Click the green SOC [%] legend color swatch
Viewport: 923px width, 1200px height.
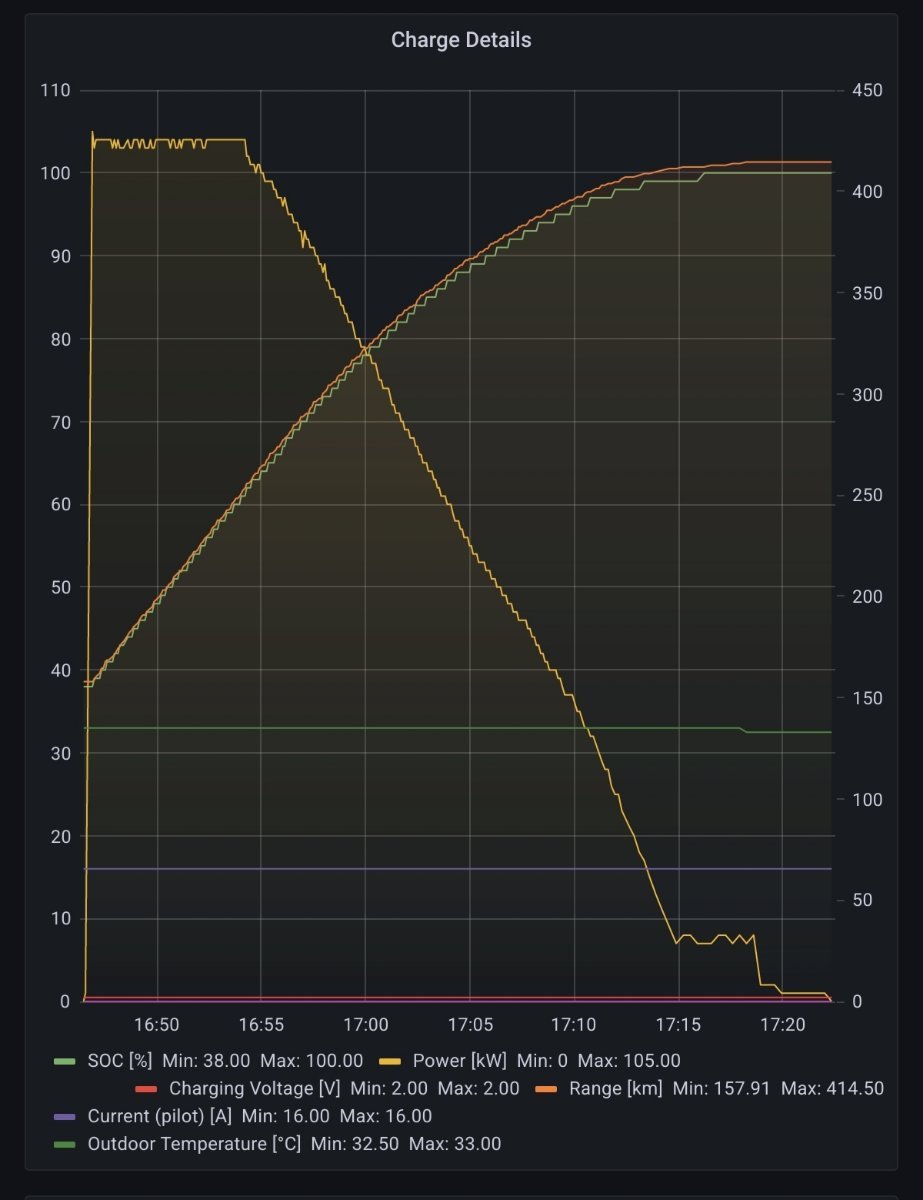click(x=64, y=1061)
